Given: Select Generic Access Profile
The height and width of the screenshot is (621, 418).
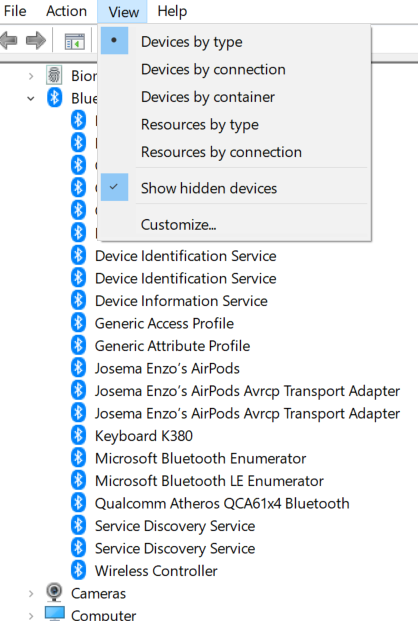Looking at the screenshot, I should [x=164, y=324].
